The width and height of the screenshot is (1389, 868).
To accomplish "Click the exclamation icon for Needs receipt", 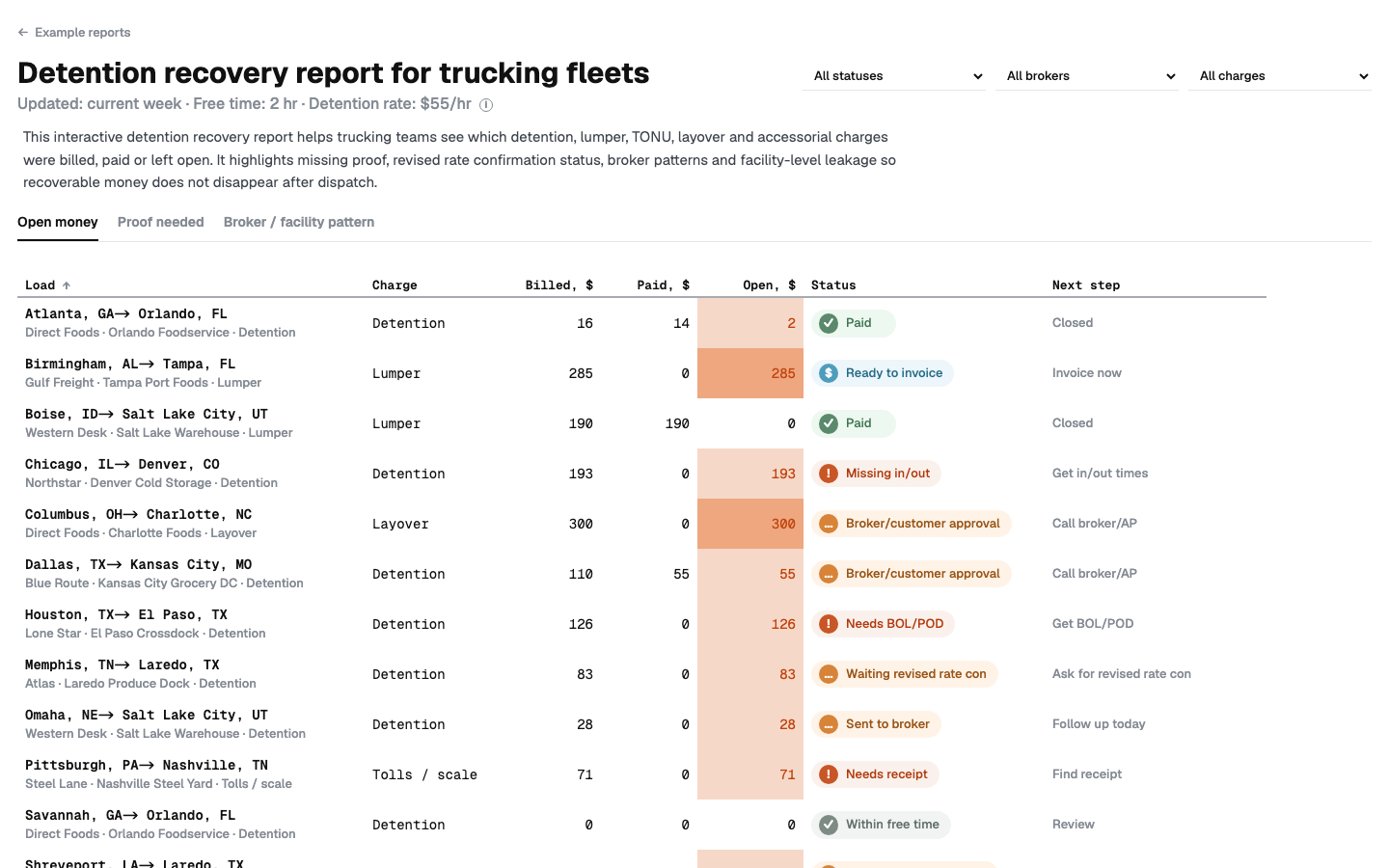I will point(829,774).
